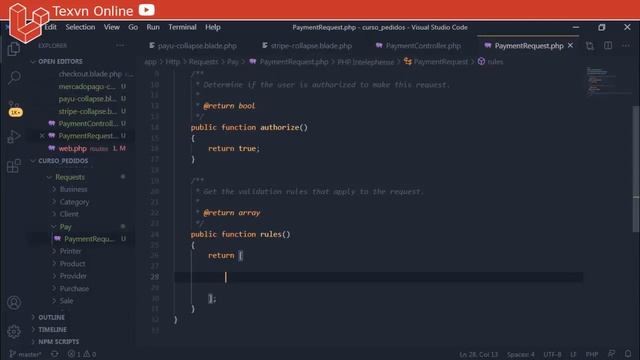The height and width of the screenshot is (360, 640).
Task: Expand the Product folder
Action: (x=72, y=264)
